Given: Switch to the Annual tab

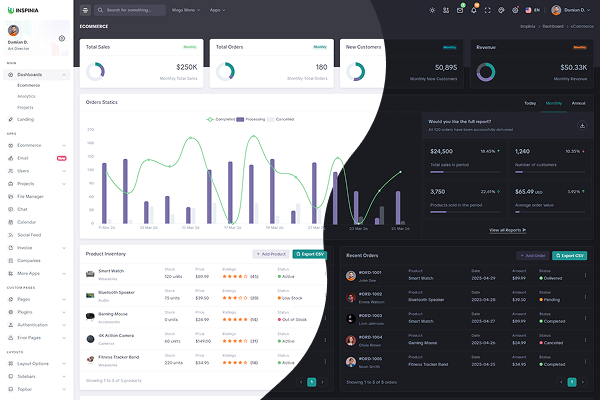Looking at the screenshot, I should click(x=578, y=103).
